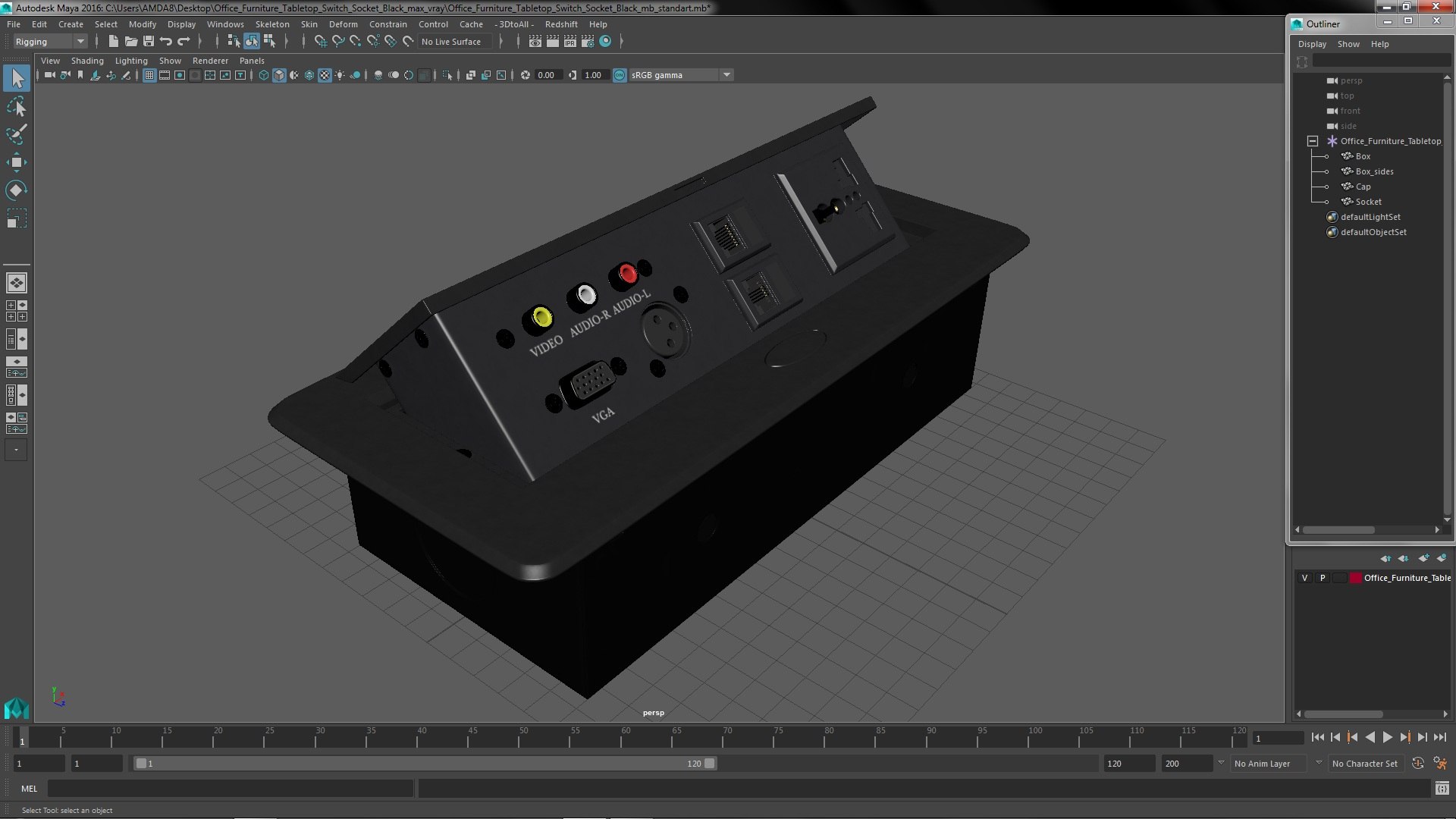Click the red layer color swatch
This screenshot has height=819, width=1456.
click(1355, 578)
